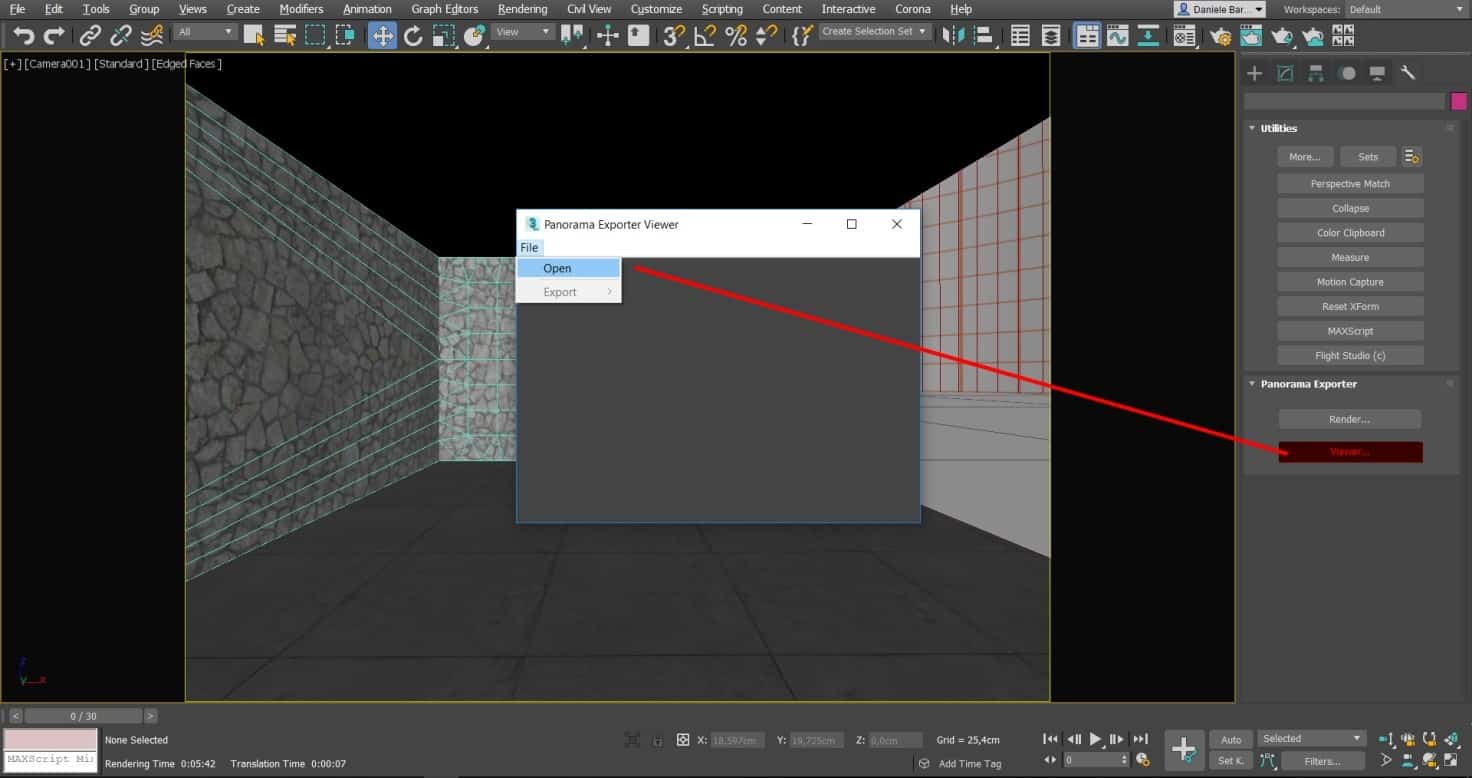Open the Rendering menu
Viewport: 1472px width, 778px height.
521,9
